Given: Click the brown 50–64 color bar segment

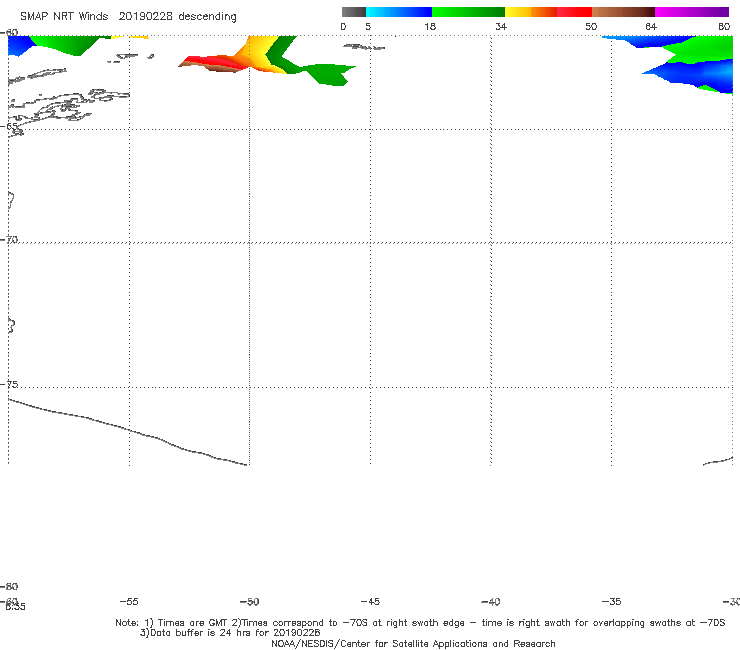Looking at the screenshot, I should [x=623, y=12].
